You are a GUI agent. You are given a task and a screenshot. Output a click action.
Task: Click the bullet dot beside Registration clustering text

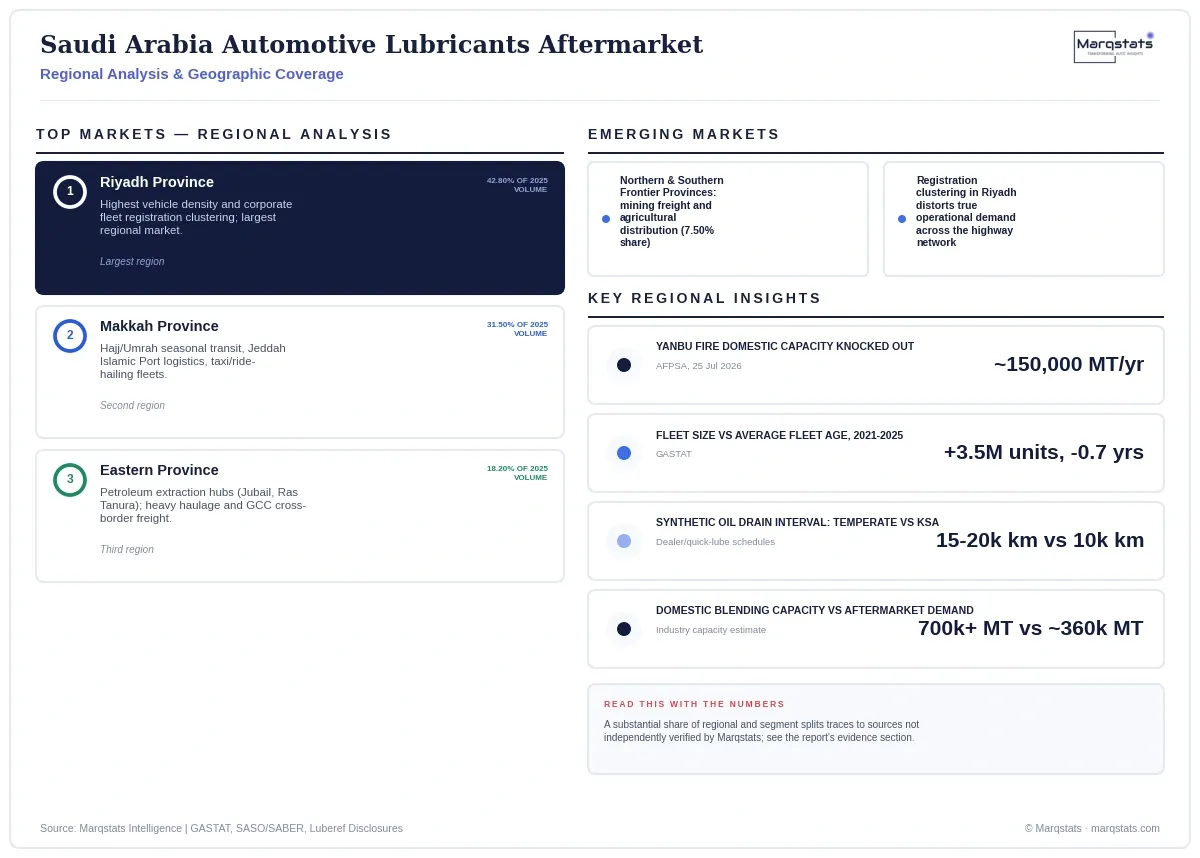point(902,219)
